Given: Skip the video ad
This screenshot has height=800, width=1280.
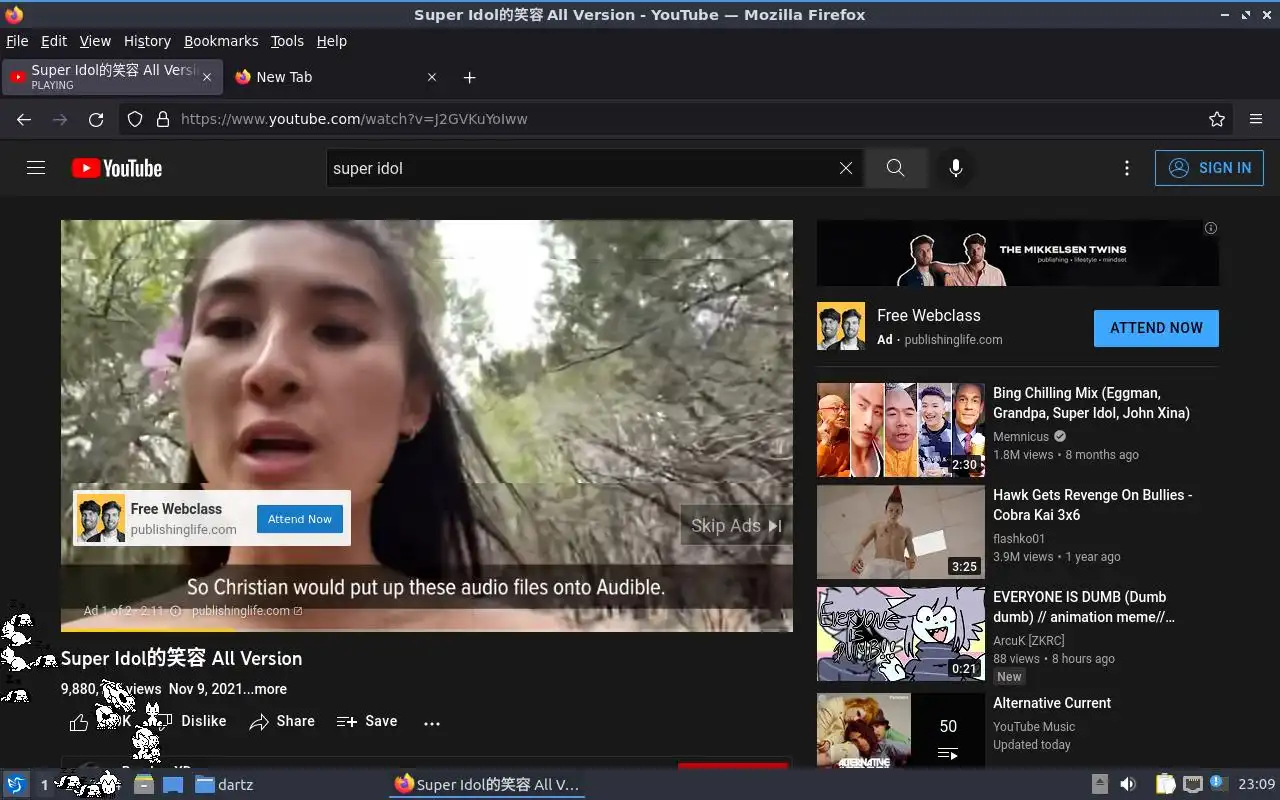Looking at the screenshot, I should coord(736,526).
